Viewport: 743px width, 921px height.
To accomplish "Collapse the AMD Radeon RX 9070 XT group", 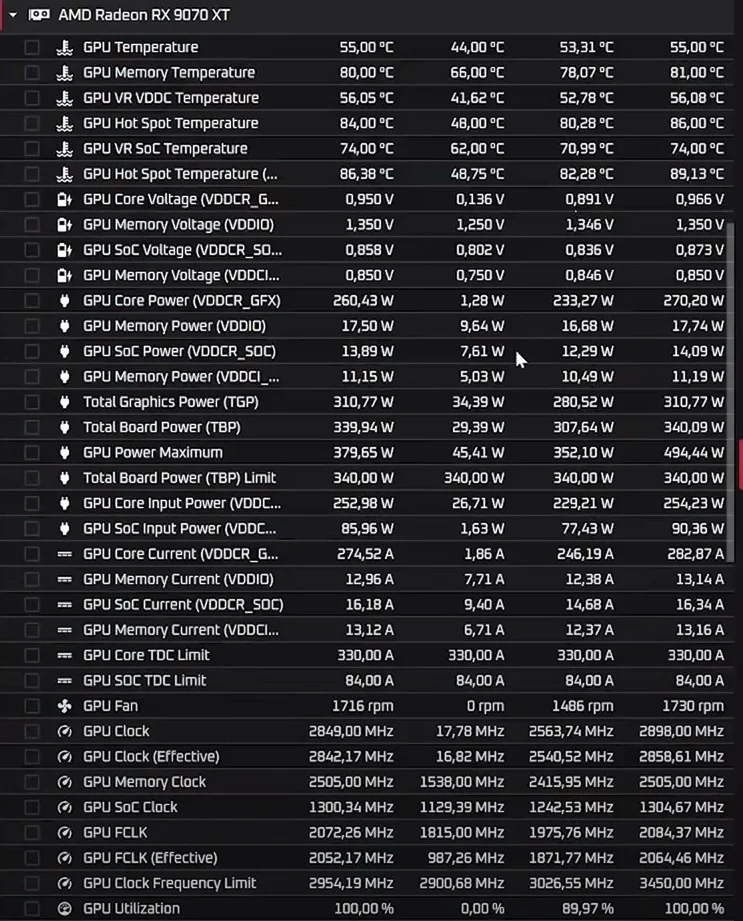I will (x=13, y=15).
